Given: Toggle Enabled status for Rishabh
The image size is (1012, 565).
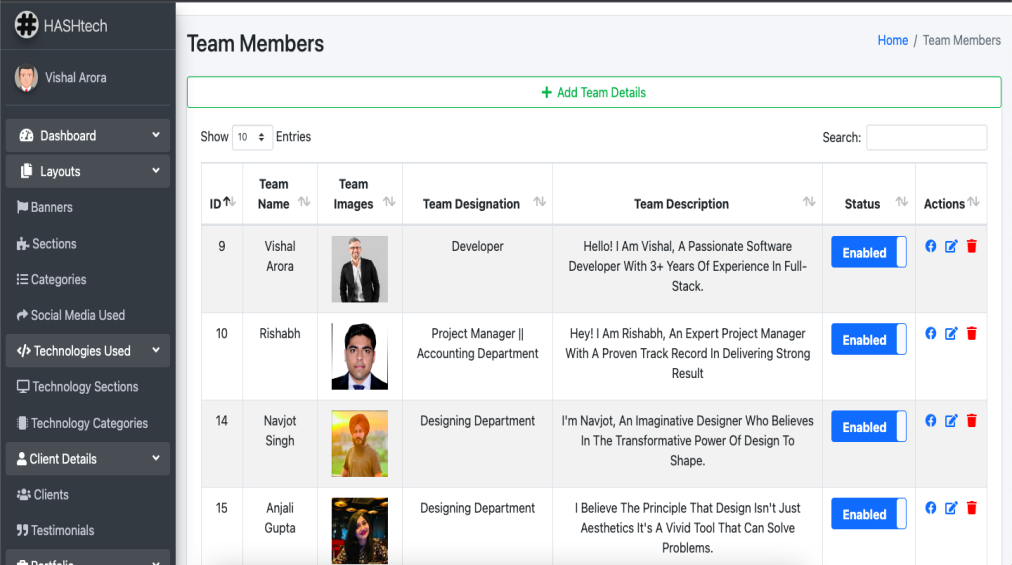Looking at the screenshot, I should (869, 340).
